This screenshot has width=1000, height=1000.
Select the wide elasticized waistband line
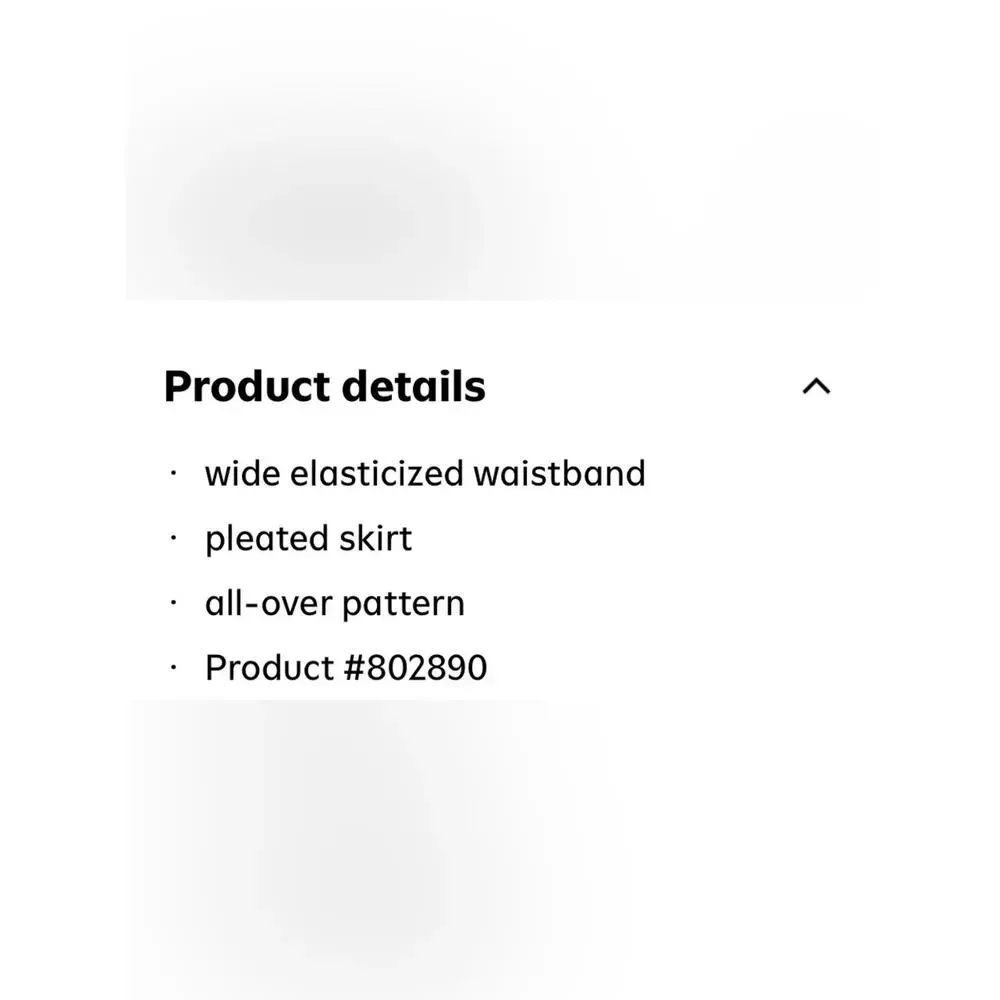[425, 474]
